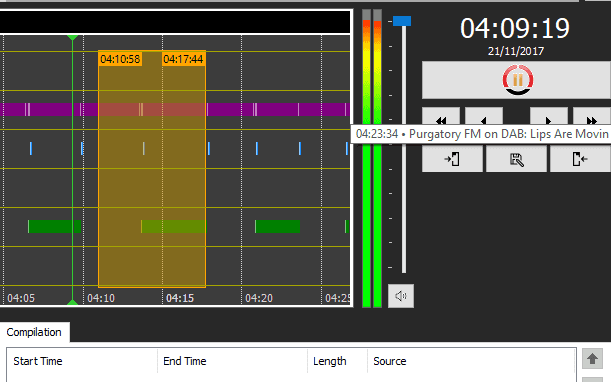The width and height of the screenshot is (611, 382).
Task: Set the mark-out point icon button
Action: pyautogui.click(x=580, y=159)
